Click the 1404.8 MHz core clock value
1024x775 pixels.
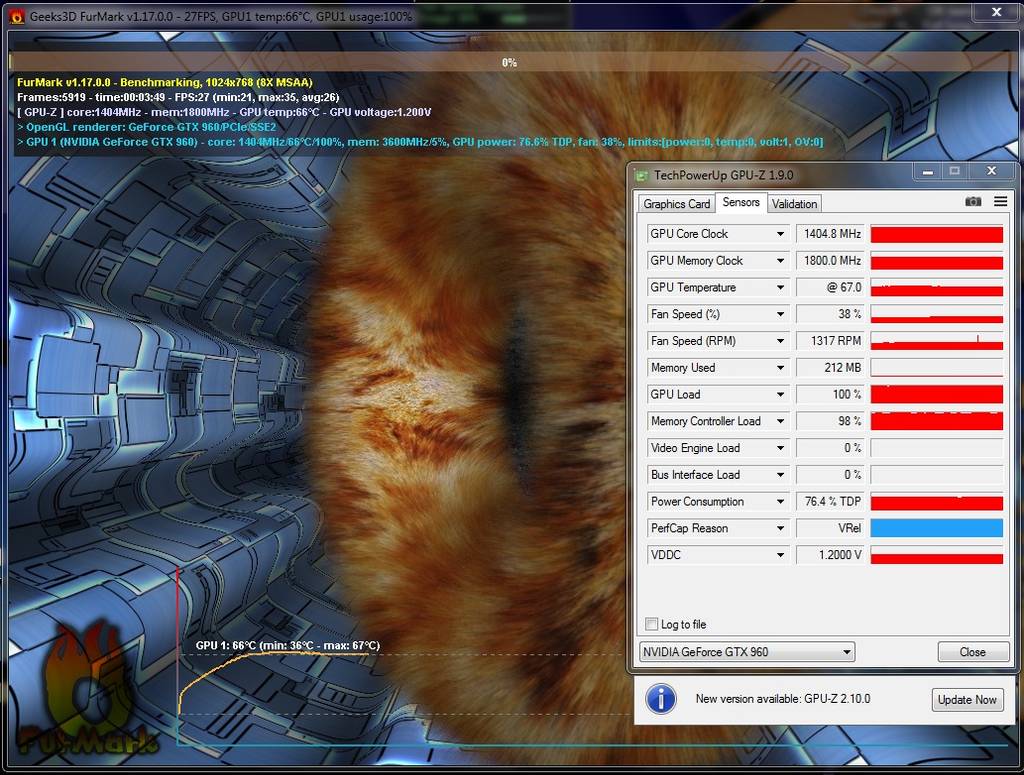830,234
